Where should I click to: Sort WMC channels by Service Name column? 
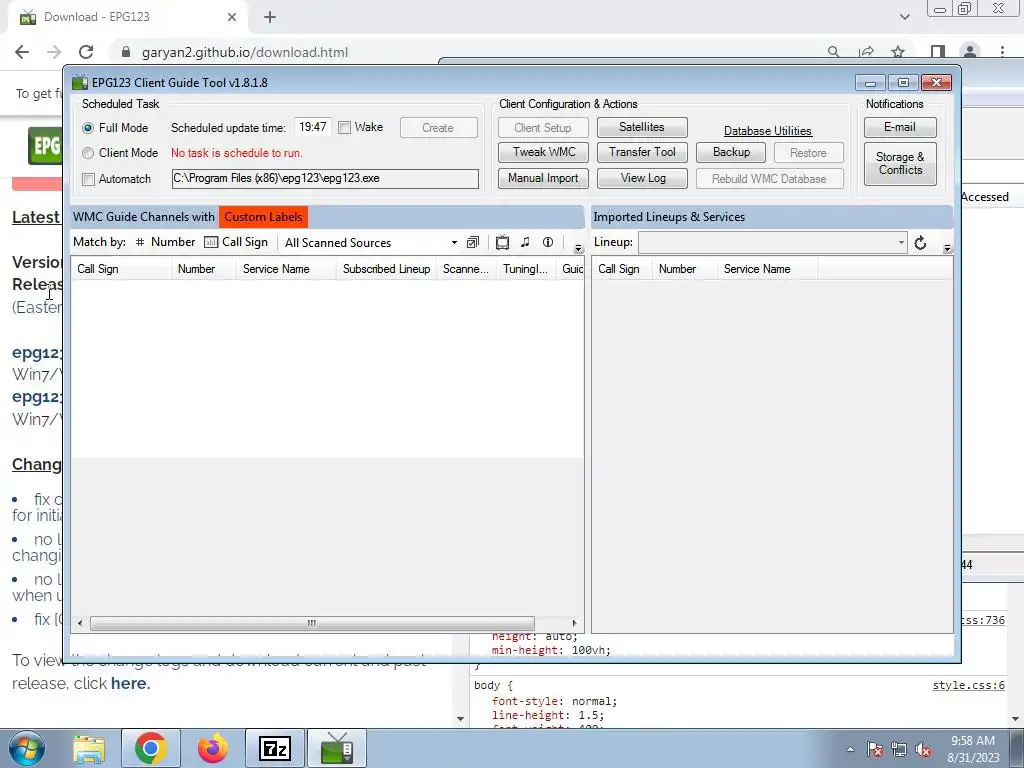pyautogui.click(x=286, y=269)
